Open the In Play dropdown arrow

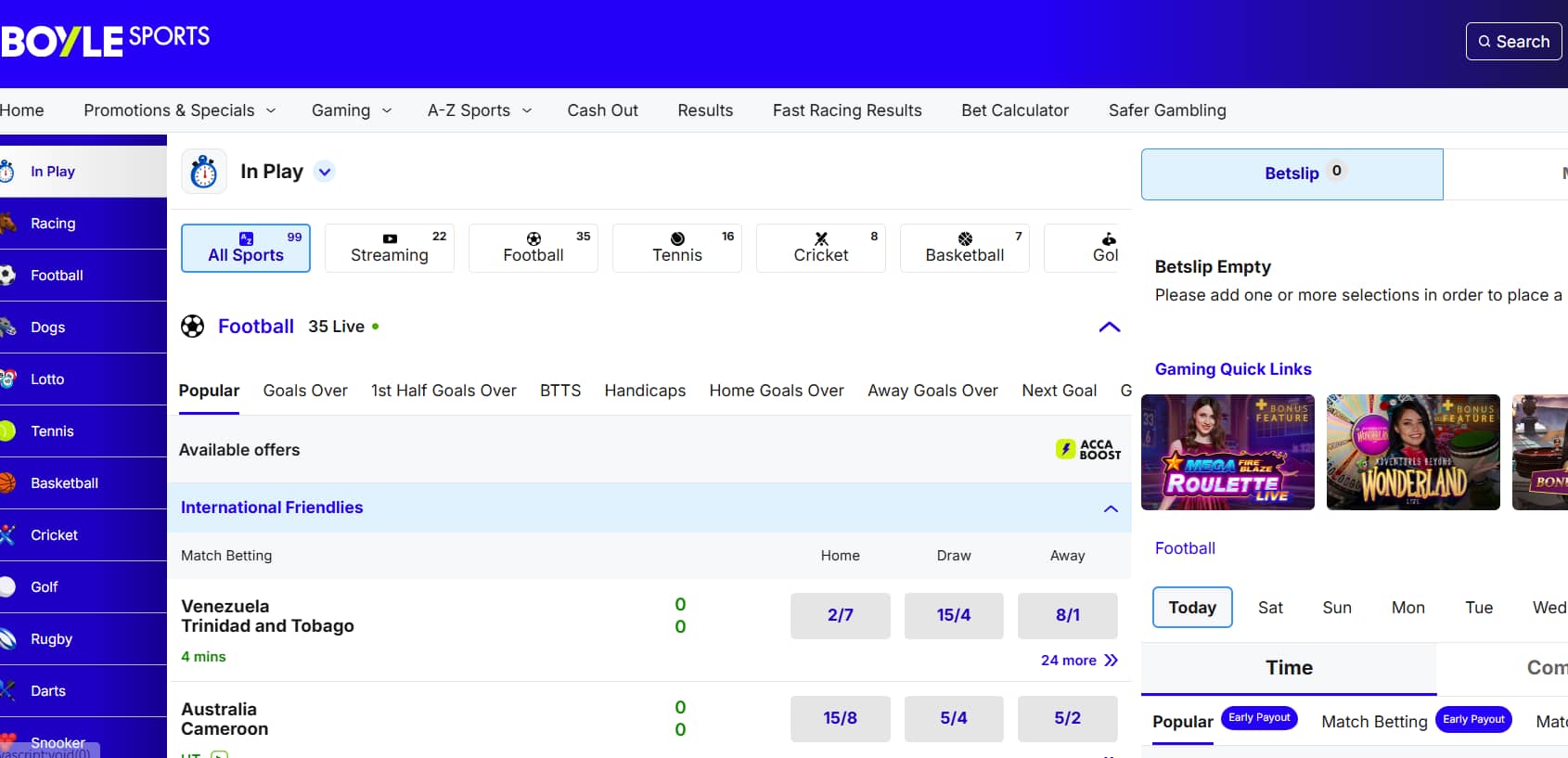tap(324, 172)
